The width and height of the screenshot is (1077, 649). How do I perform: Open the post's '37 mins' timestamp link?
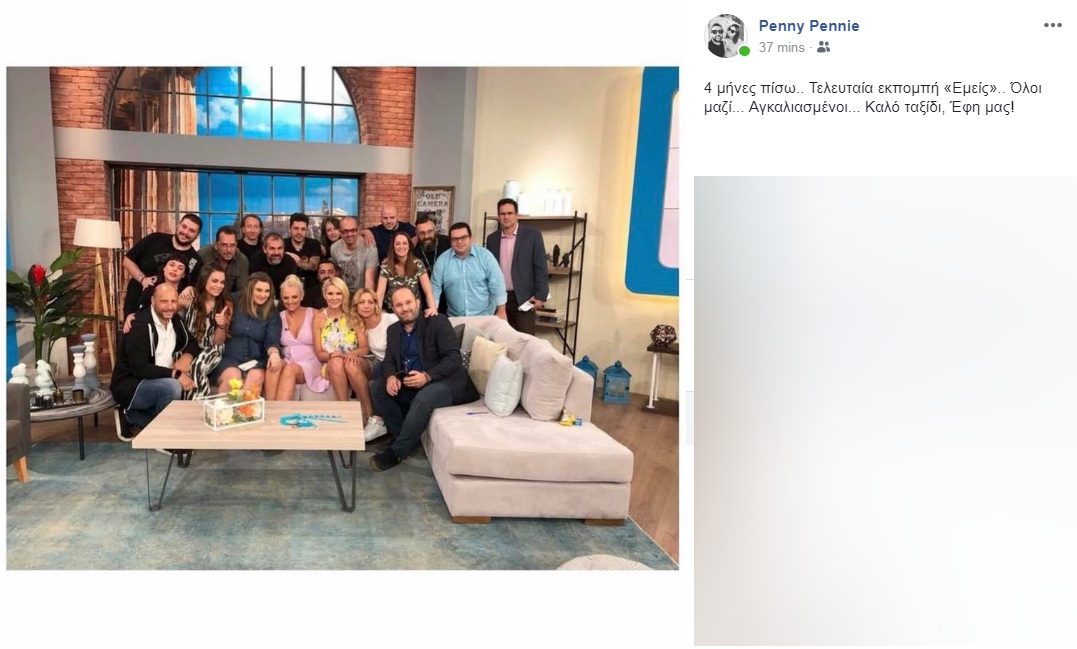pos(781,47)
